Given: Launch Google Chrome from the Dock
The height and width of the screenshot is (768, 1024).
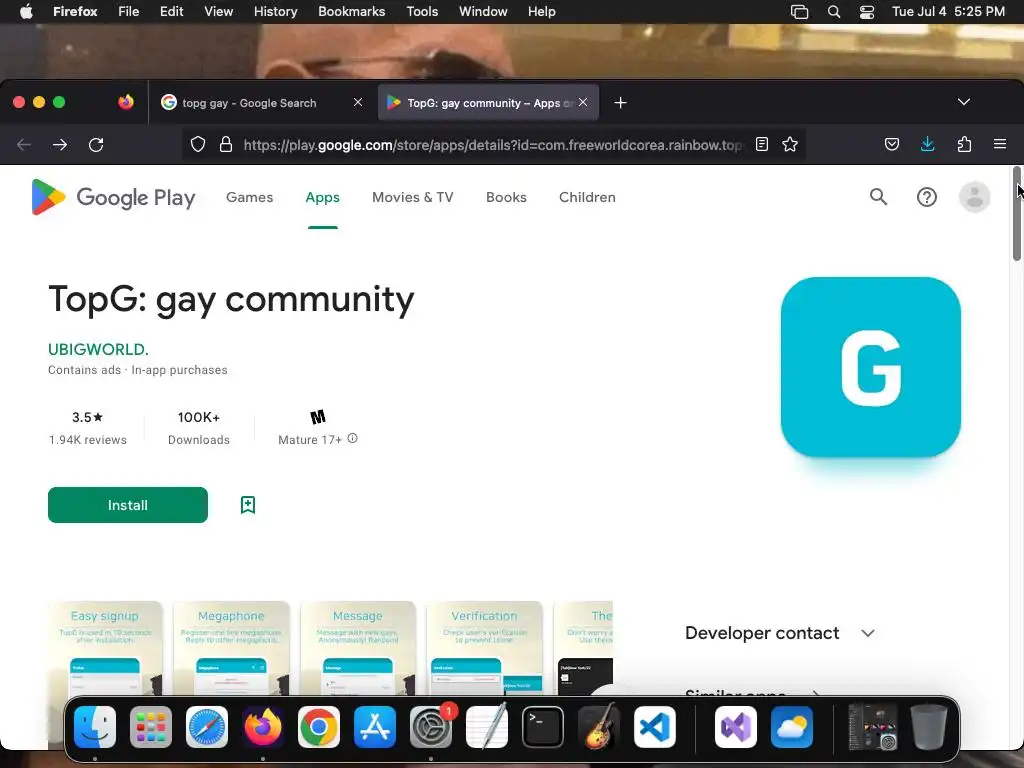Looking at the screenshot, I should point(319,727).
